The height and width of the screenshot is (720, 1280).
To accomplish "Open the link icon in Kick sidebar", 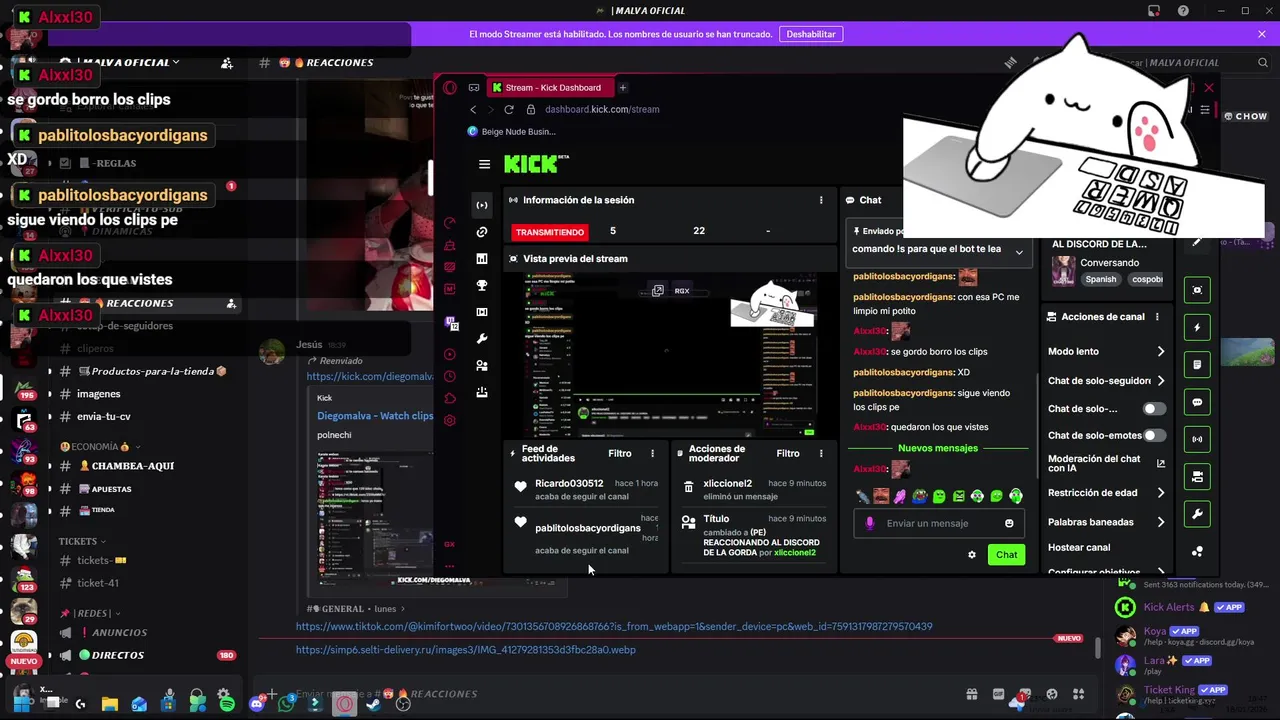I will (482, 232).
